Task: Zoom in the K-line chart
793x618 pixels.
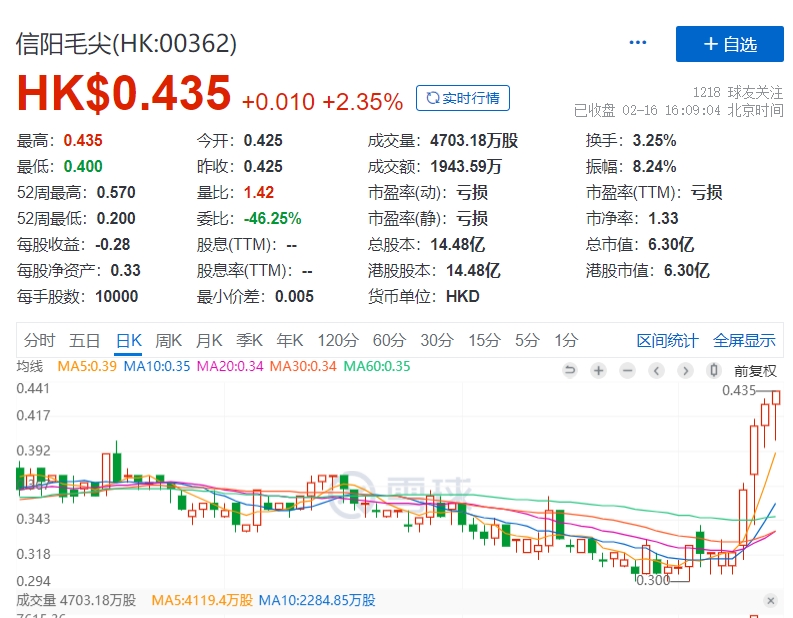Action: [598, 370]
